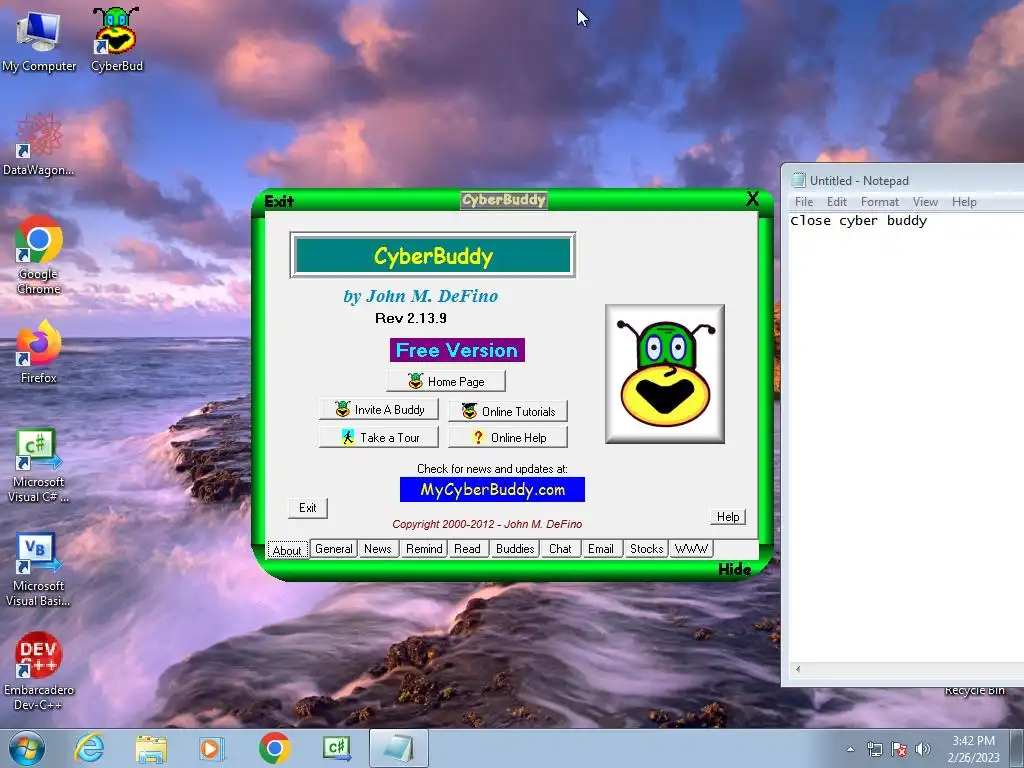
Task: Click Hide at the CyberBuddy window bottom
Action: [734, 569]
